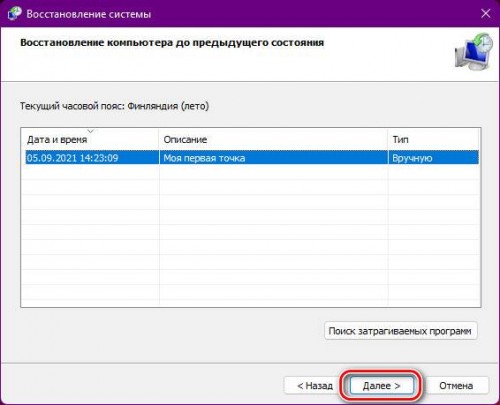The image size is (500, 405).
Task: Click the Восстановление компьютера до предыдущего состояния heading
Action: click(172, 43)
